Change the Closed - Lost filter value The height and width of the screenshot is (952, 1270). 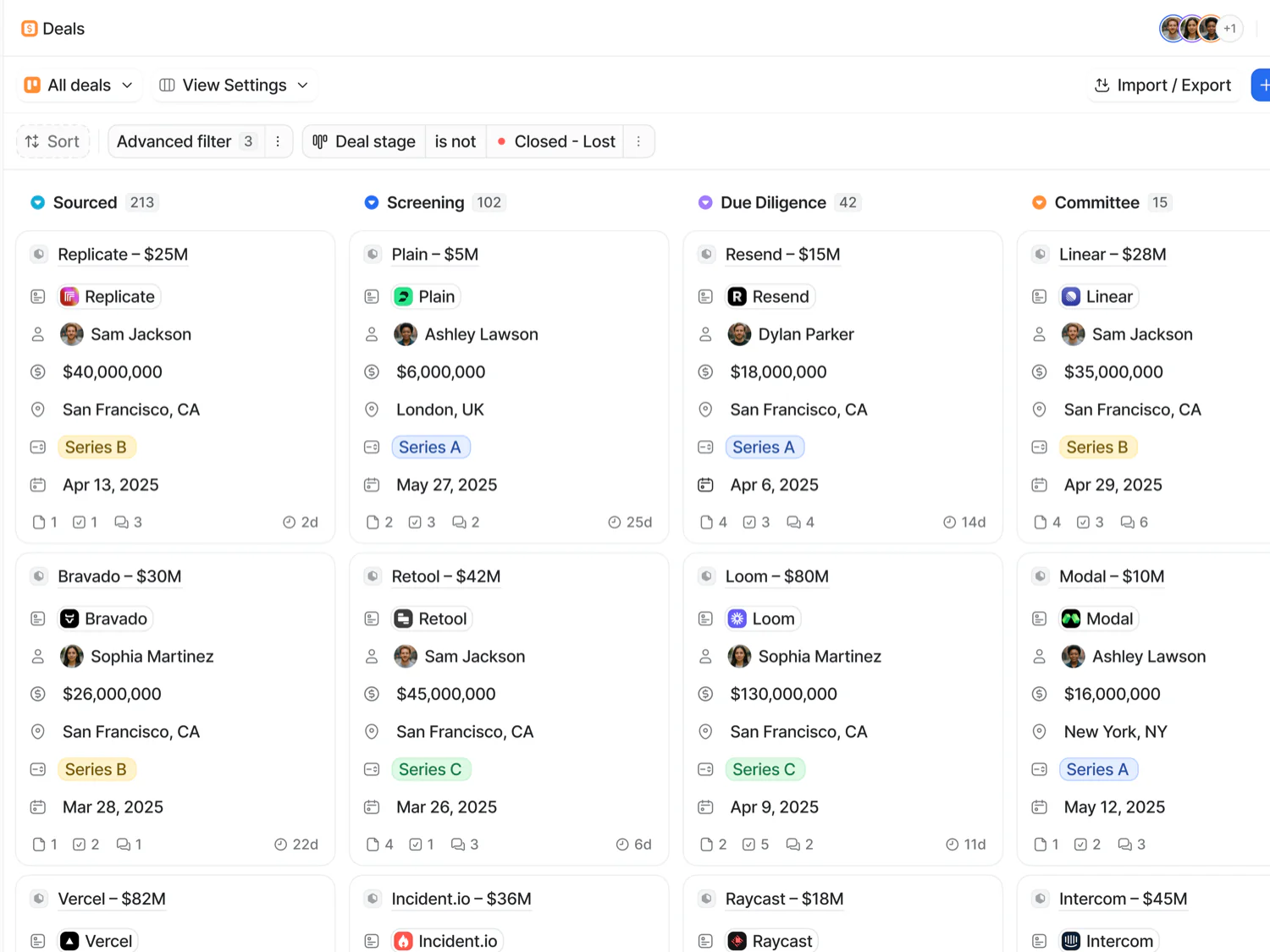[x=555, y=142]
